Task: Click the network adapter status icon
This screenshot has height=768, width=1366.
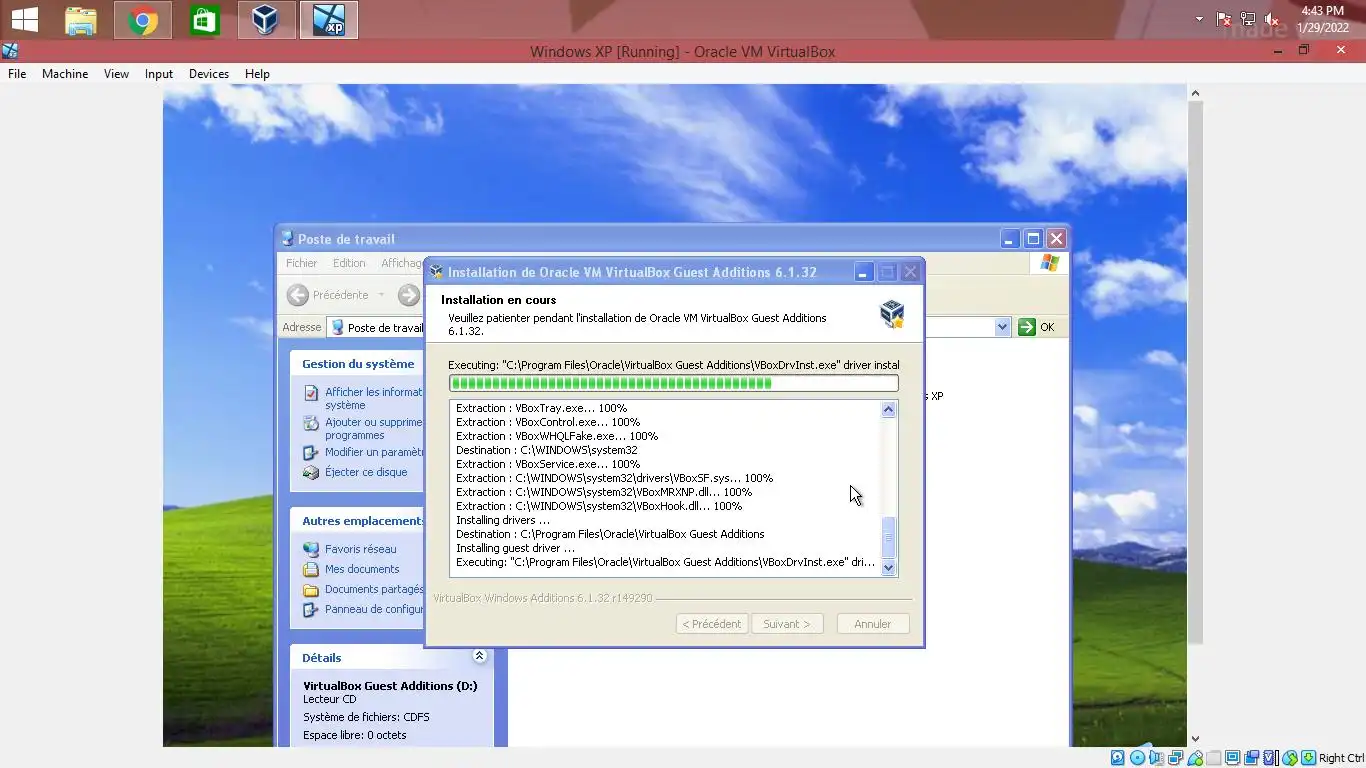Action: (x=1176, y=758)
